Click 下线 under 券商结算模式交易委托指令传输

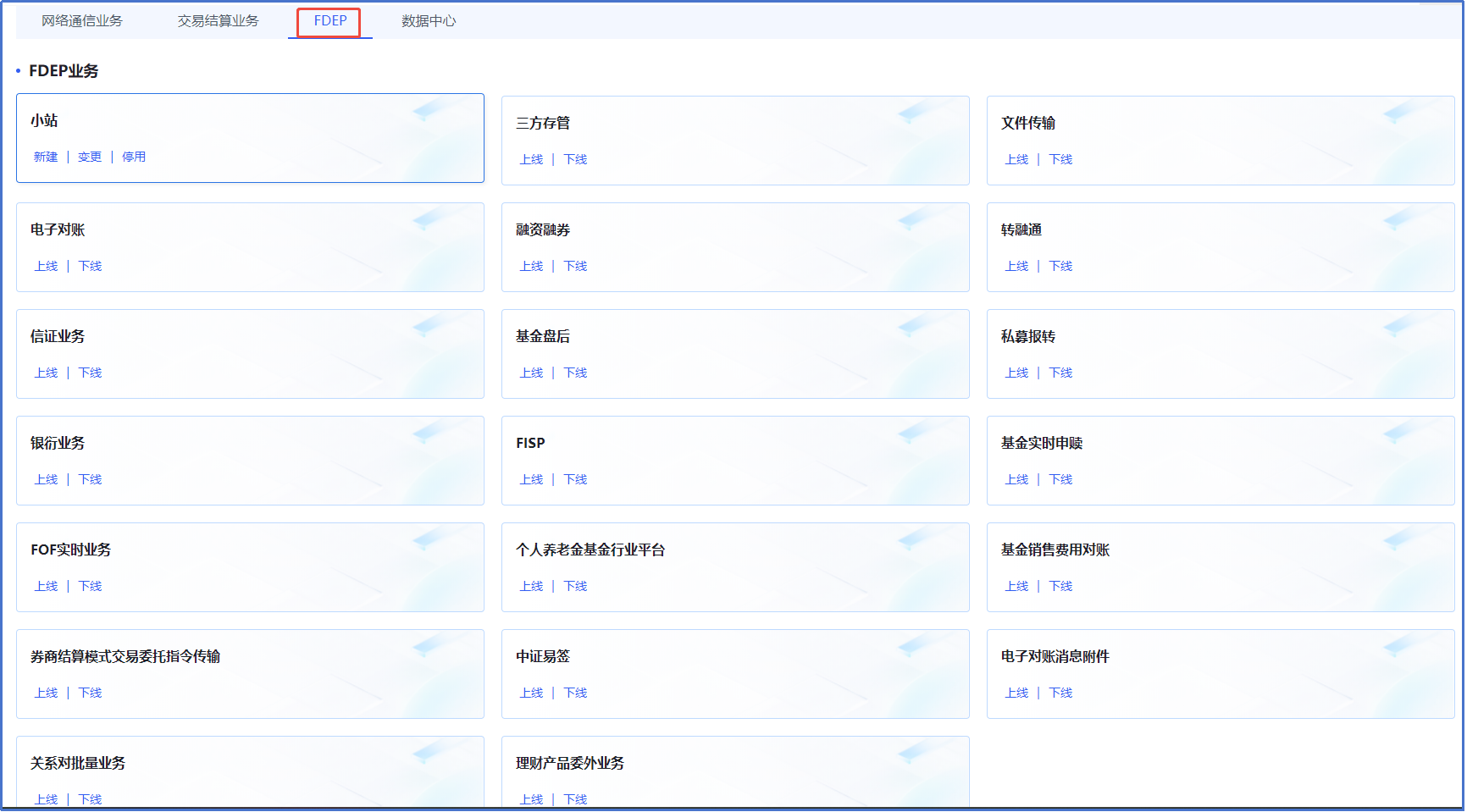(91, 693)
